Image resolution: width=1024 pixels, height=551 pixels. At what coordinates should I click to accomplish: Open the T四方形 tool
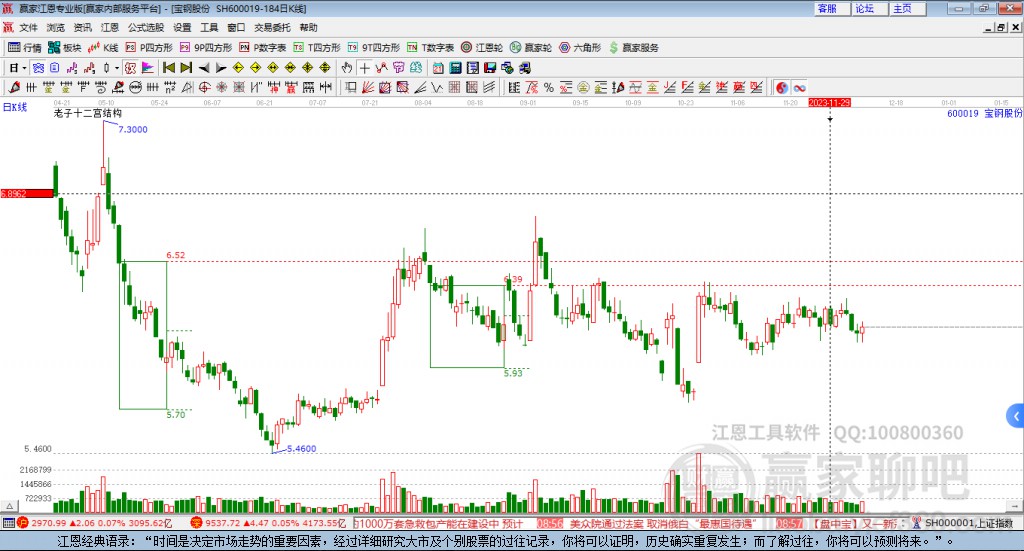tap(317, 48)
